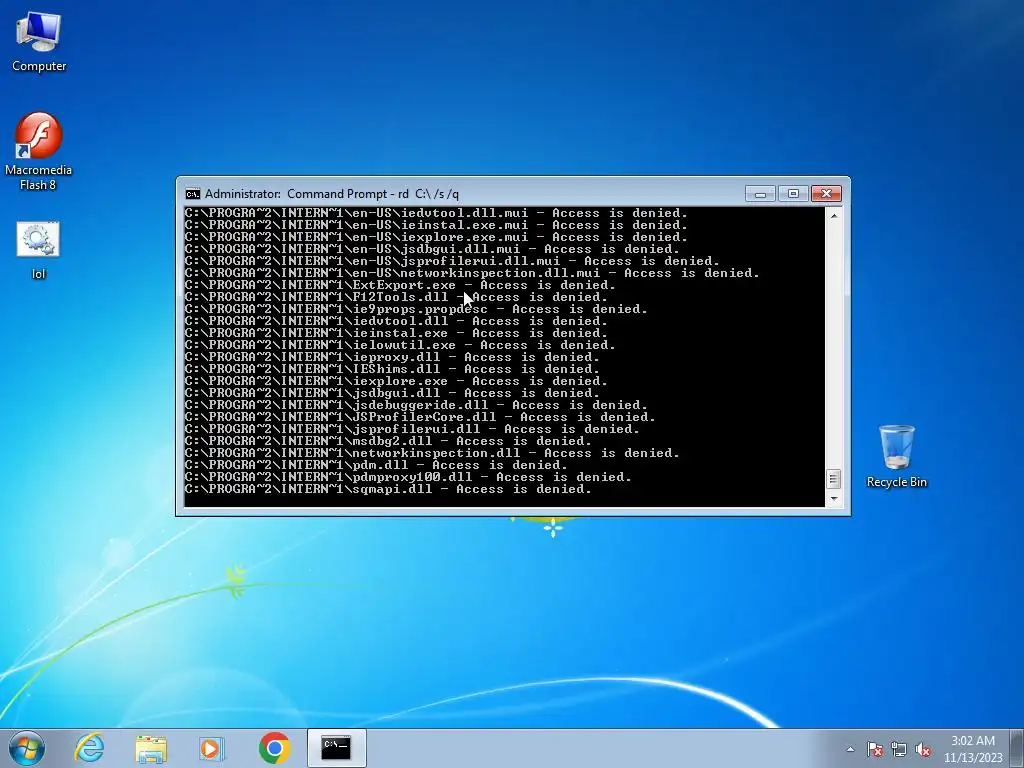Click the console vertical scrollbar thumb
Viewport: 1024px width, 768px height.
(x=833, y=479)
